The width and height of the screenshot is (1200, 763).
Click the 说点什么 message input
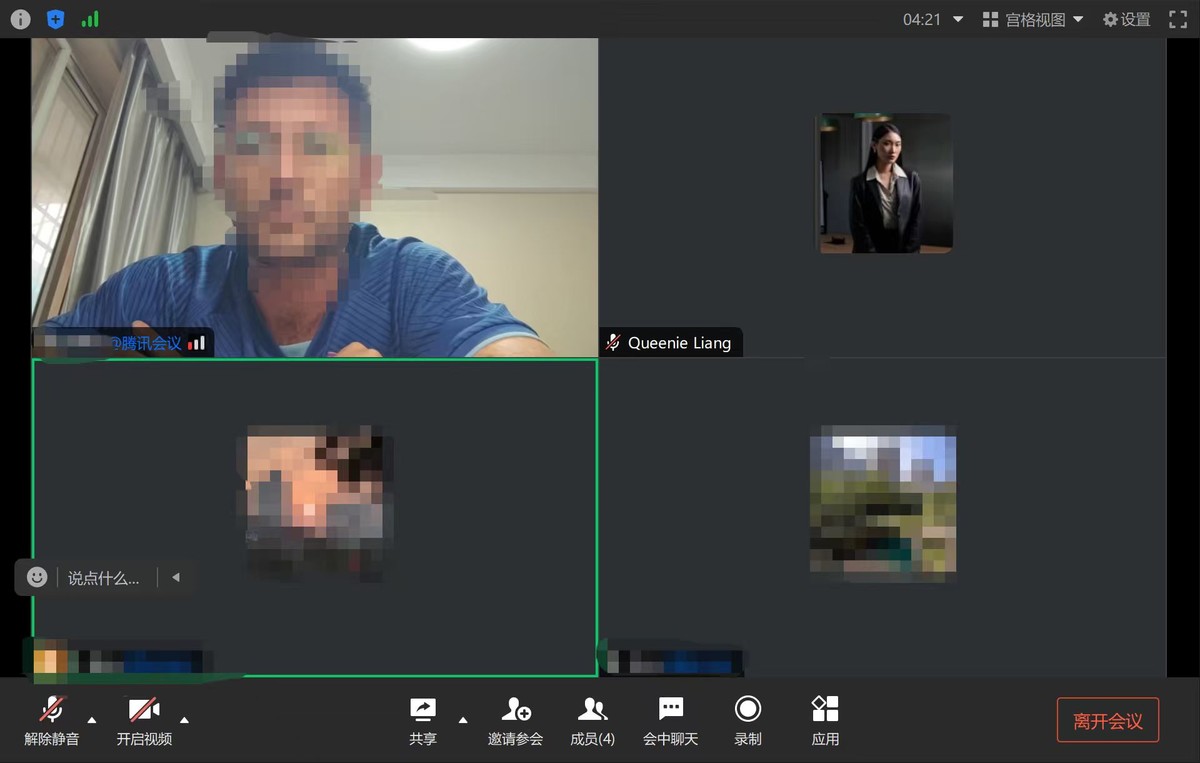coord(104,578)
